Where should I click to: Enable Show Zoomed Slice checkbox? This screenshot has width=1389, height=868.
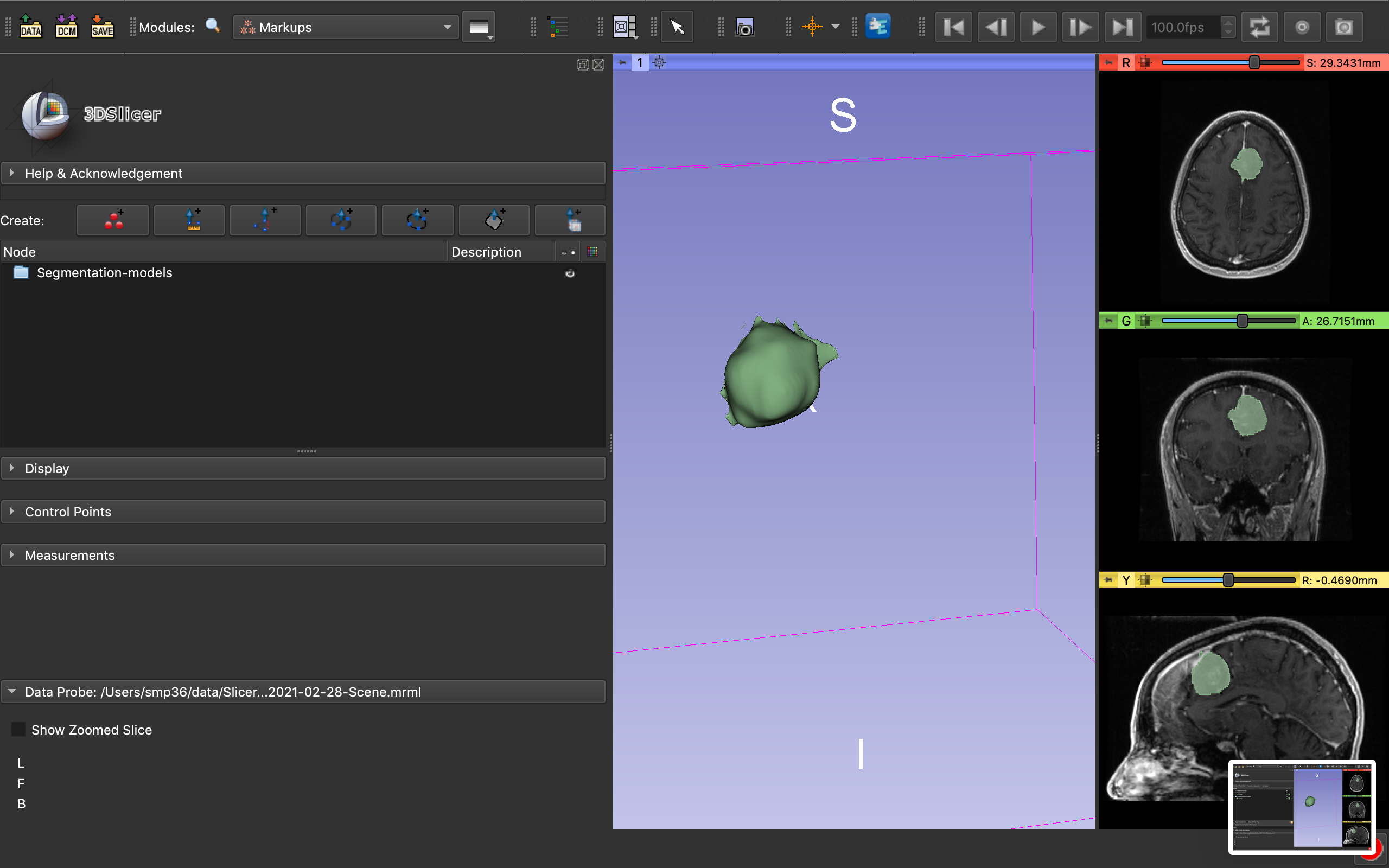click(x=18, y=730)
